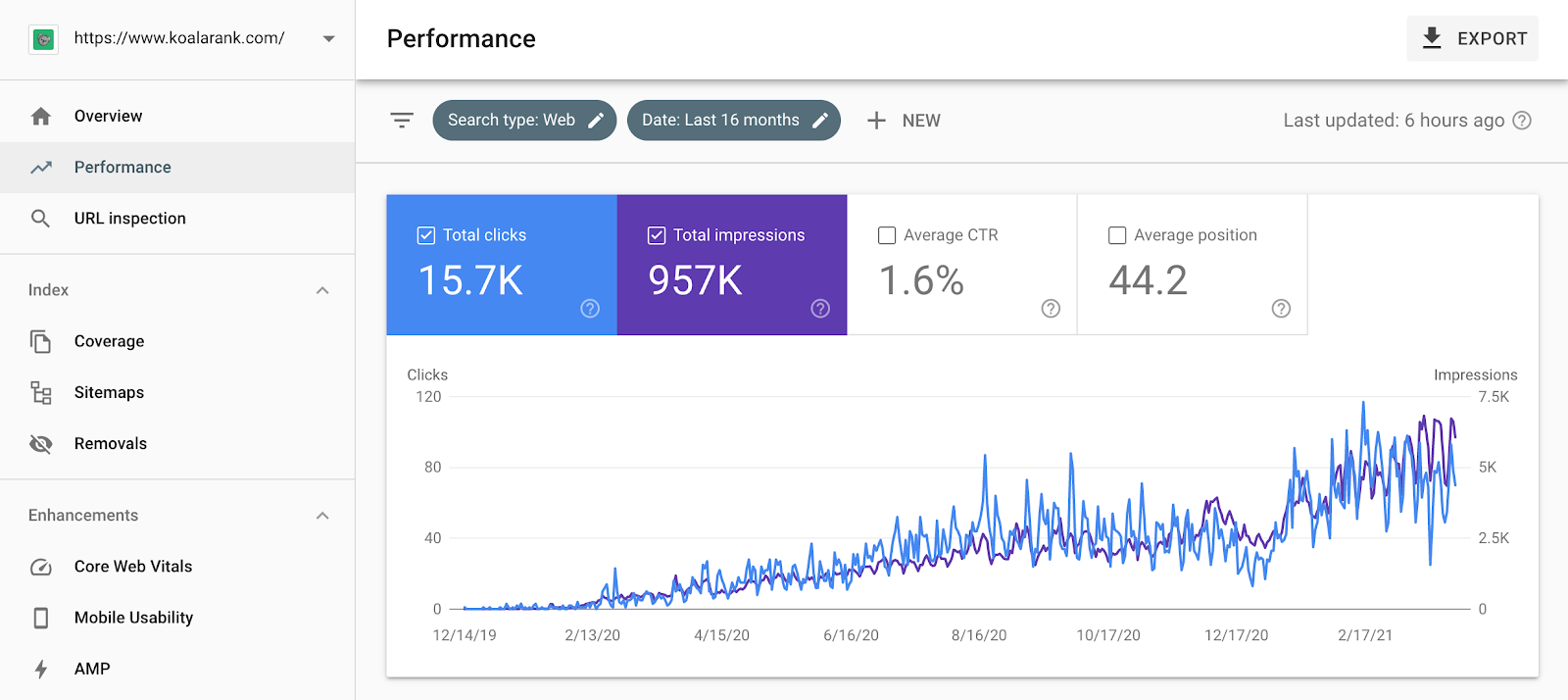The height and width of the screenshot is (700, 1568).
Task: Open the property selector dropdown arrow
Action: coord(328,39)
